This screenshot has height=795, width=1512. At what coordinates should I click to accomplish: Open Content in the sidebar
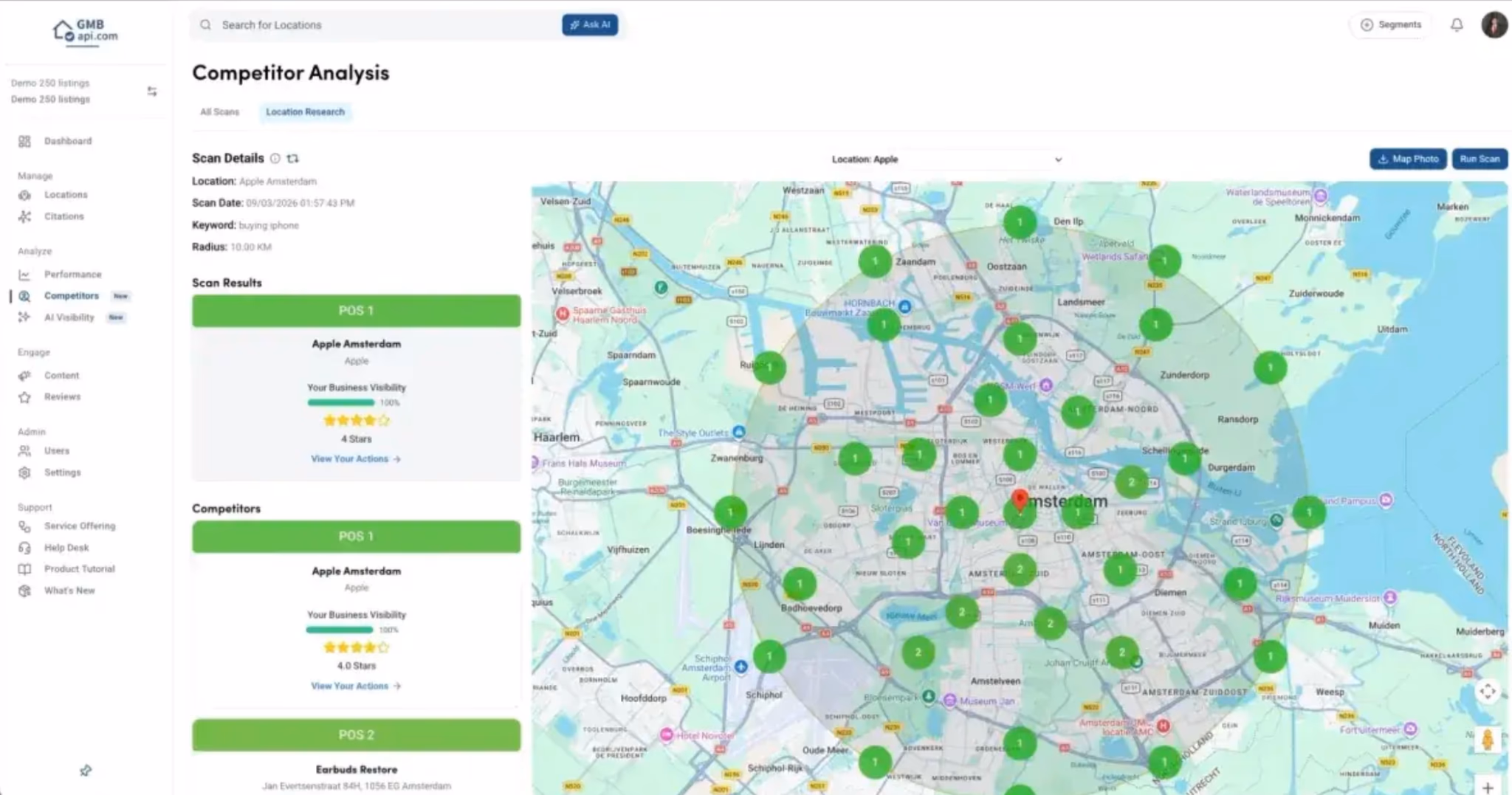point(61,376)
